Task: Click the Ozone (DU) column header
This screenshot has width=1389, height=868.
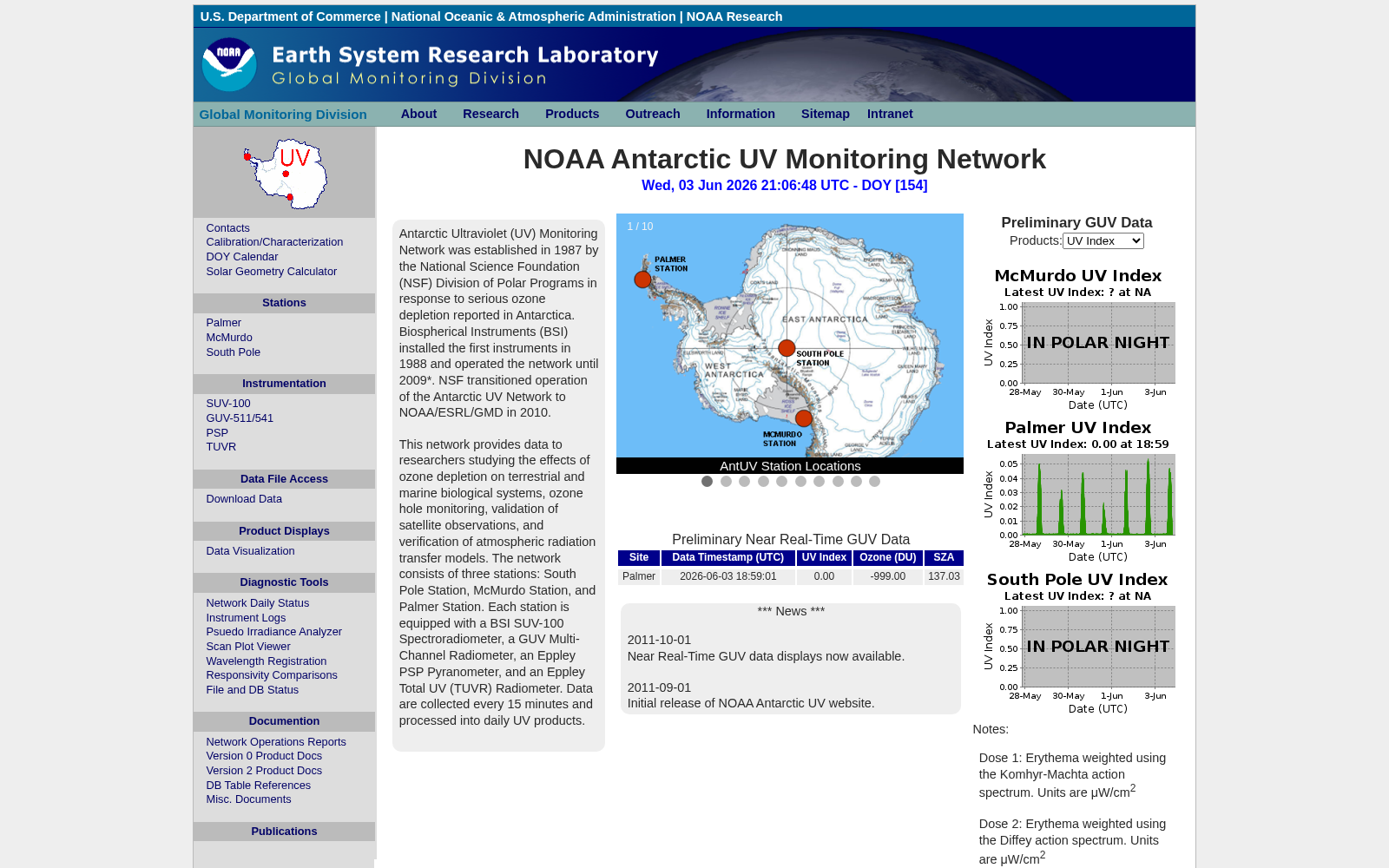Action: tap(888, 558)
